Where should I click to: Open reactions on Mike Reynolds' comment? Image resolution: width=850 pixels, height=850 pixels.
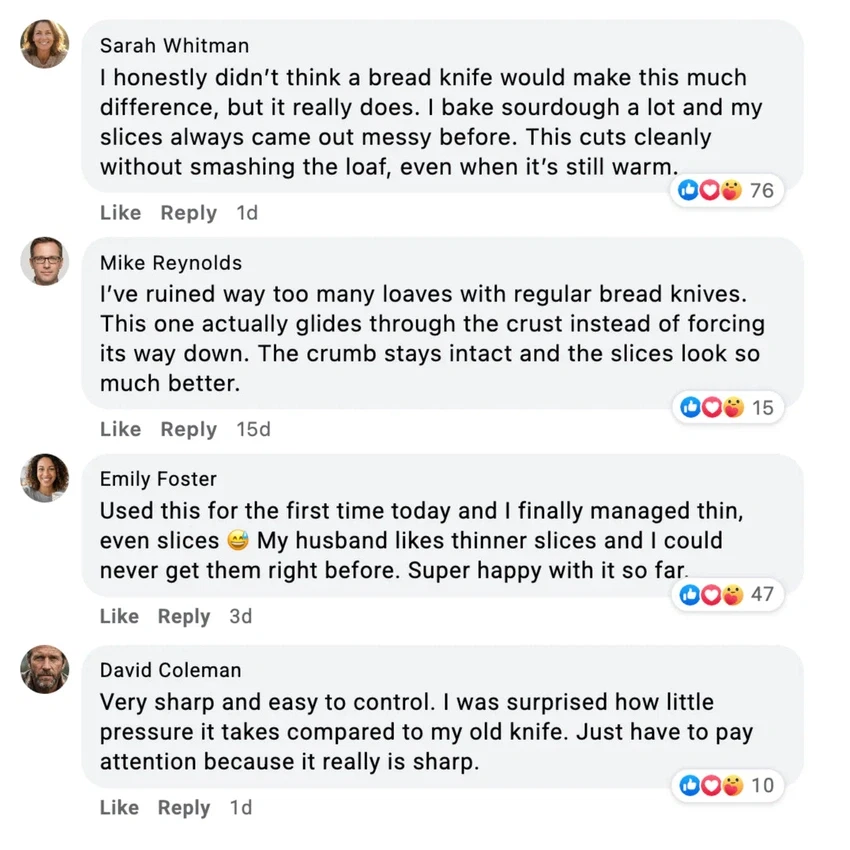pyautogui.click(x=727, y=407)
